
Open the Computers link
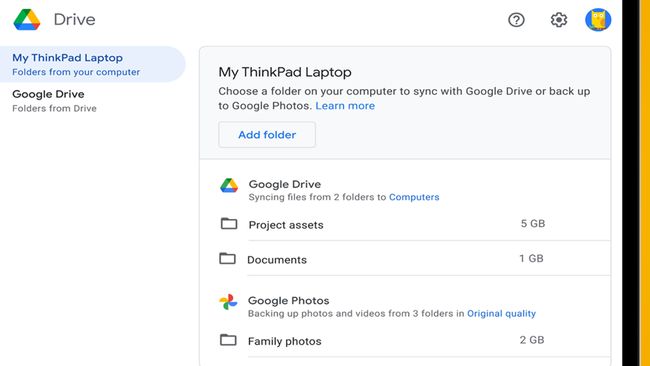414,197
